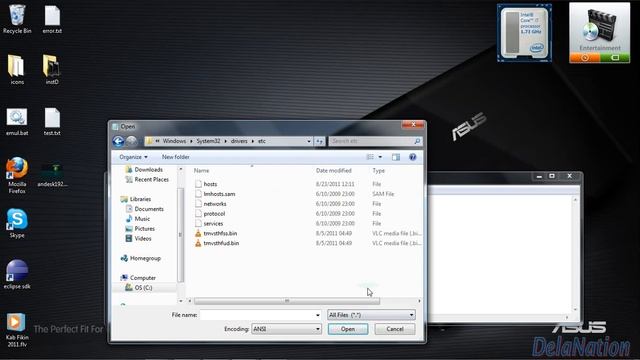The width and height of the screenshot is (640, 360).
Task: Open the Recycle Bin desktop icon
Action: (17, 19)
